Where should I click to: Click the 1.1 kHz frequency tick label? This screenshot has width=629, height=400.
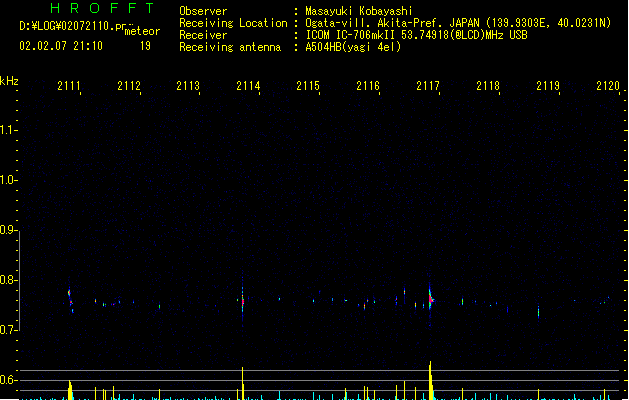click(7, 130)
